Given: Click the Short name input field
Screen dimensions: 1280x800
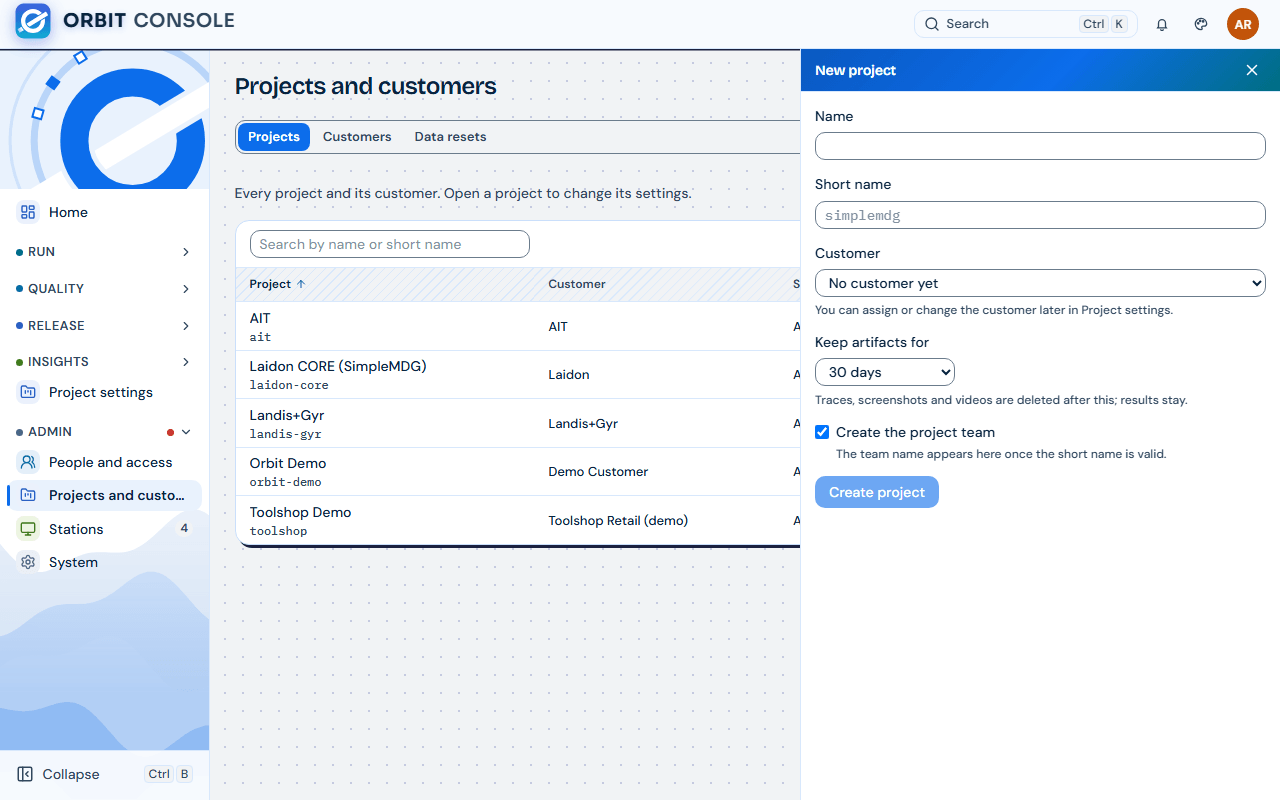Looking at the screenshot, I should point(1040,215).
